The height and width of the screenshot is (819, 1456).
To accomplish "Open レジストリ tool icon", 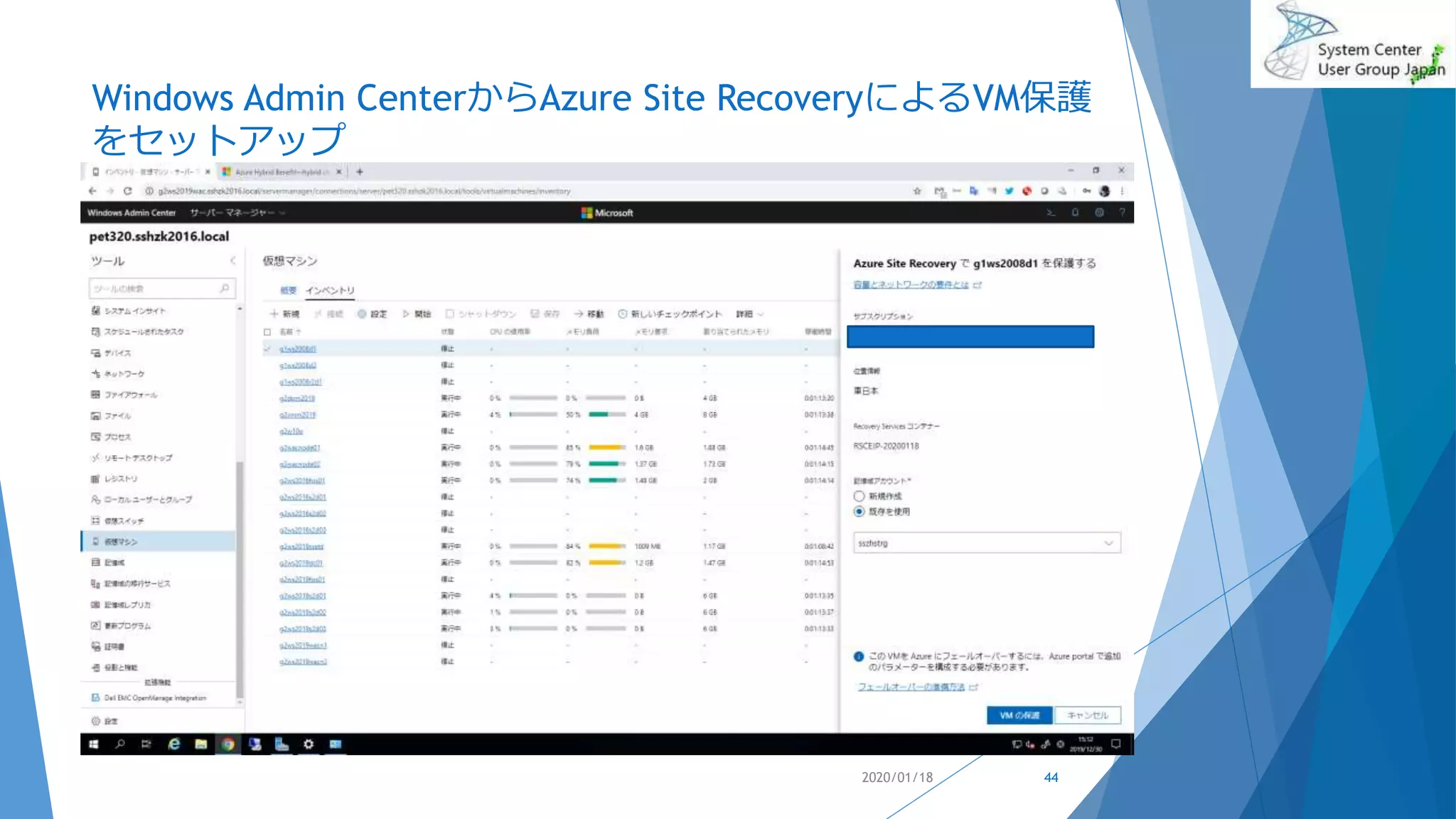I will click(x=95, y=478).
